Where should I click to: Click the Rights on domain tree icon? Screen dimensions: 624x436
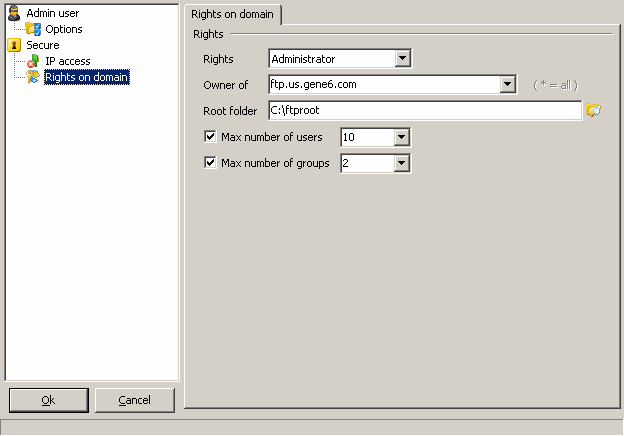click(33, 77)
